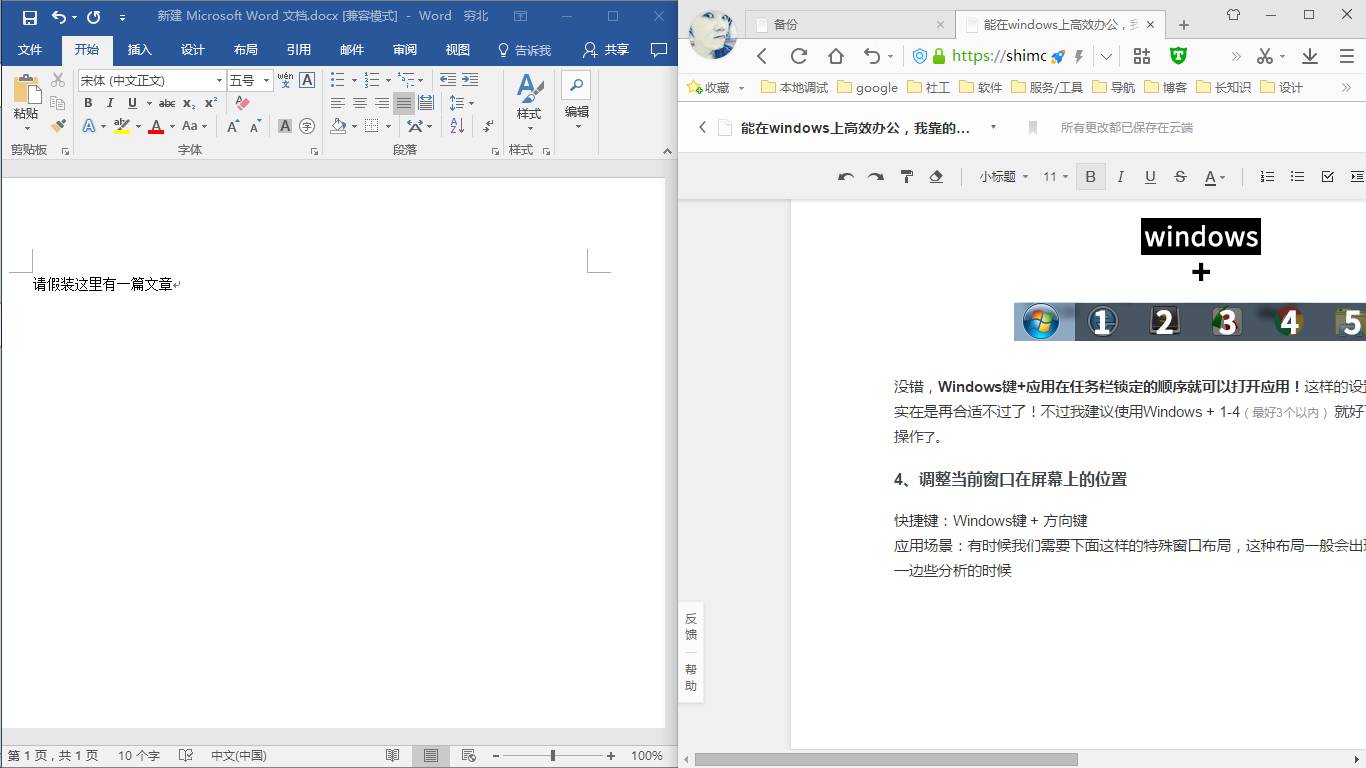
Task: Reload the page in the browser
Action: pos(799,57)
